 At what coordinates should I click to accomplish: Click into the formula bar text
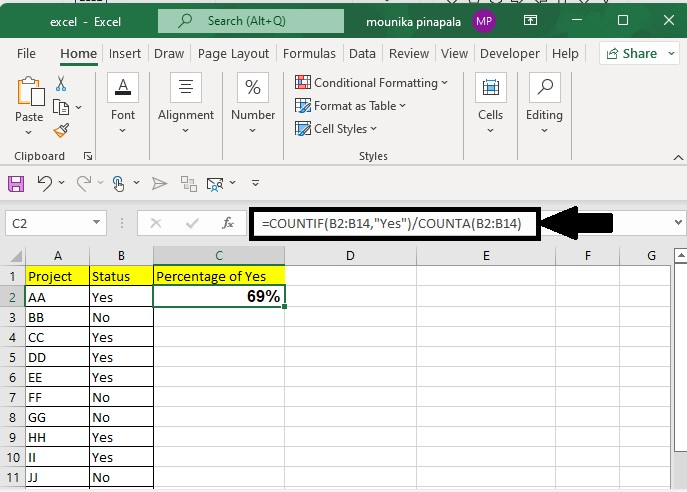point(394,223)
